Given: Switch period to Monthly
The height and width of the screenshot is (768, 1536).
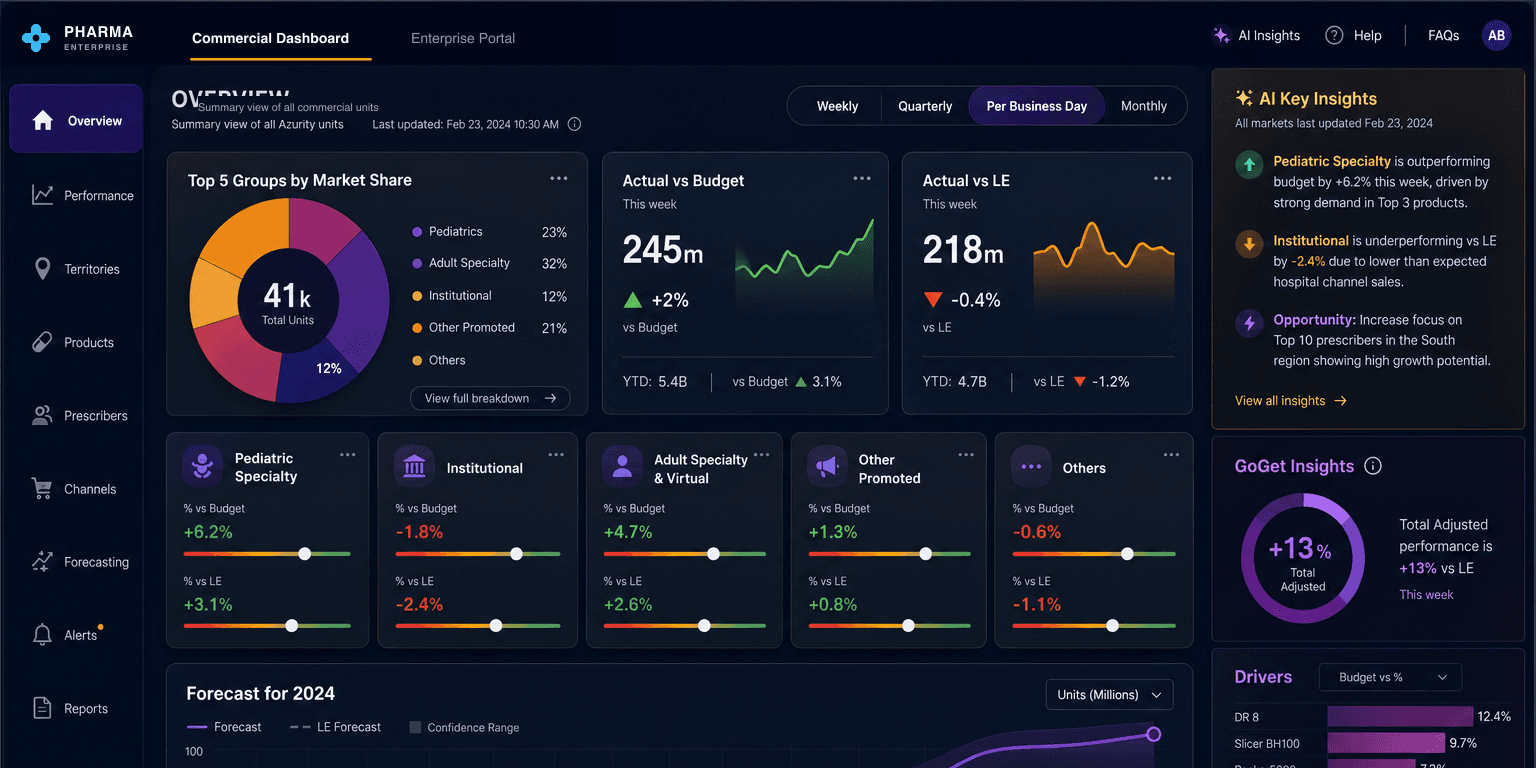Looking at the screenshot, I should (x=1144, y=106).
